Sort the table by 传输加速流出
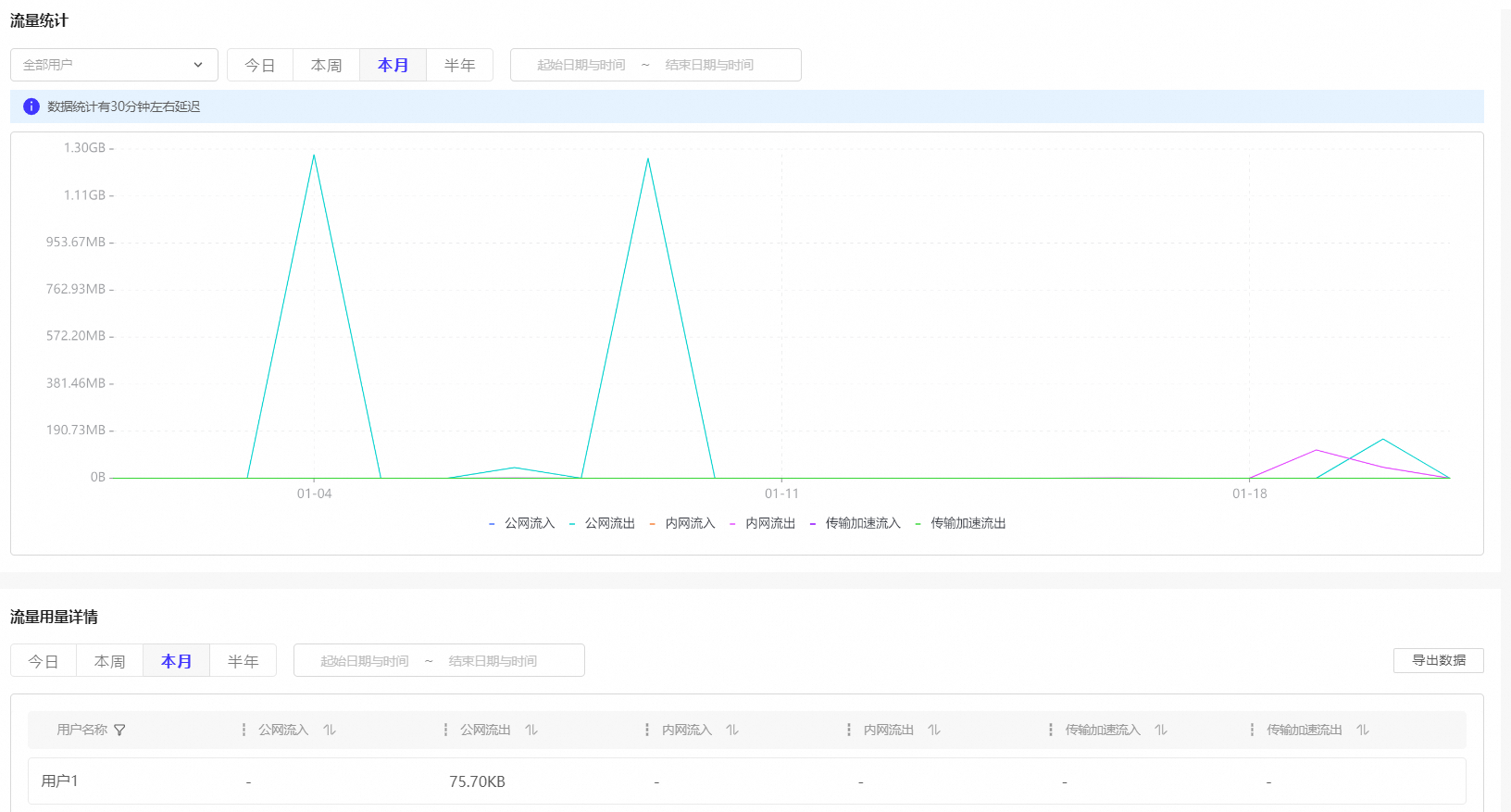This screenshot has width=1511, height=812. (1363, 730)
